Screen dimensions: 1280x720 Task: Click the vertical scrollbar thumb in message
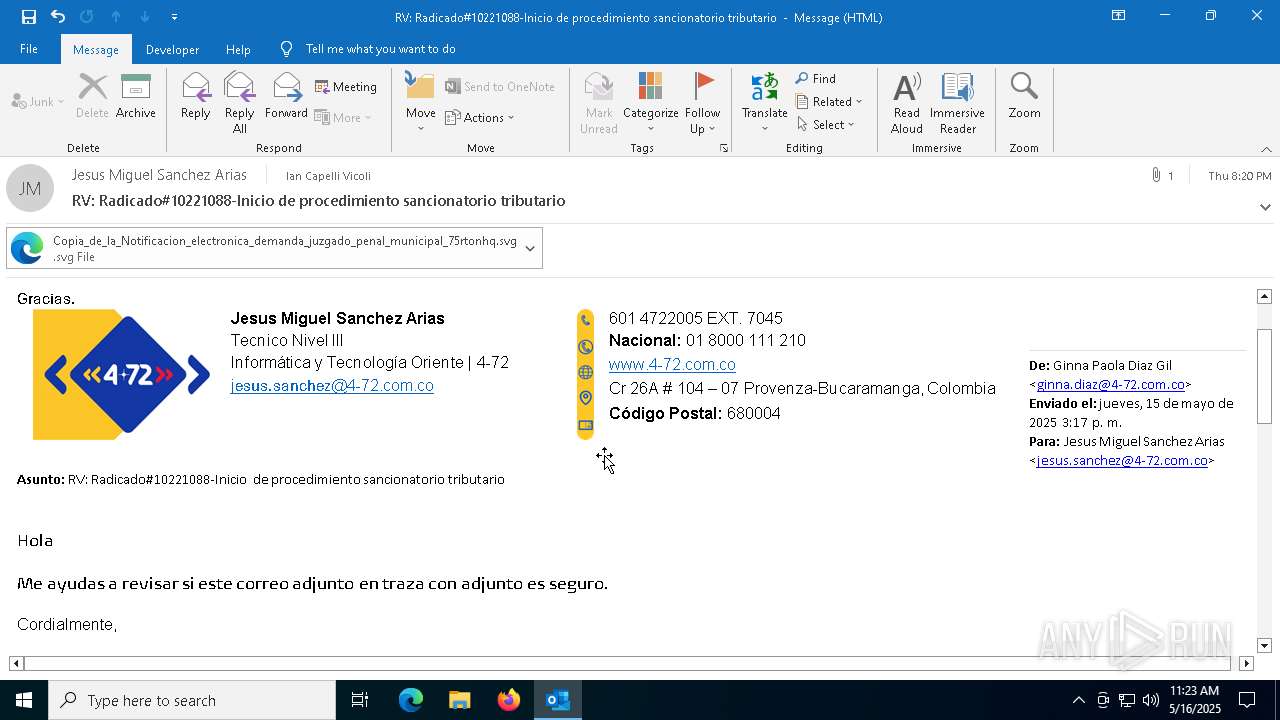click(x=1264, y=376)
